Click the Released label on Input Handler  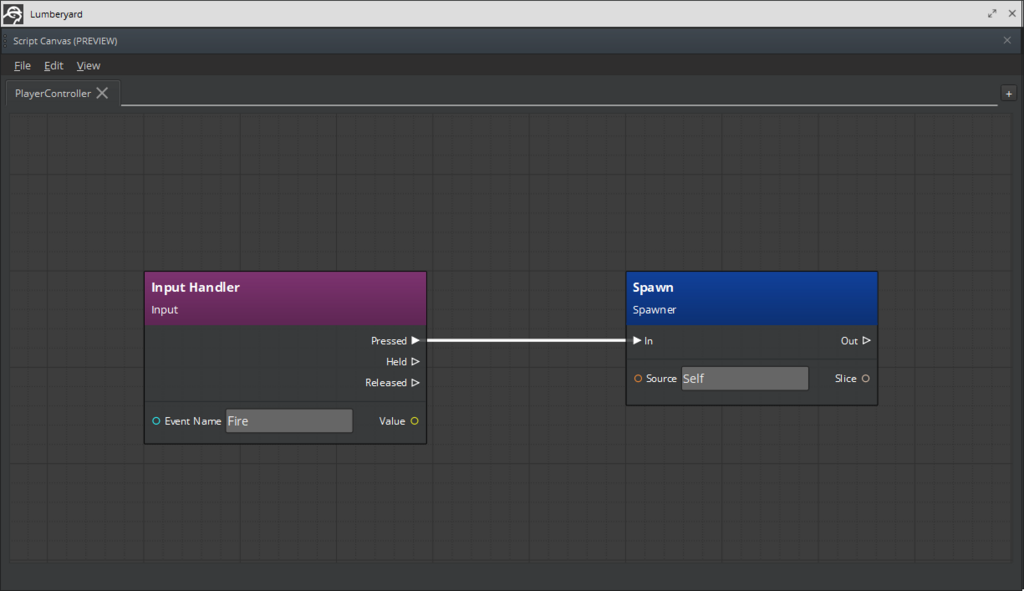coord(386,383)
